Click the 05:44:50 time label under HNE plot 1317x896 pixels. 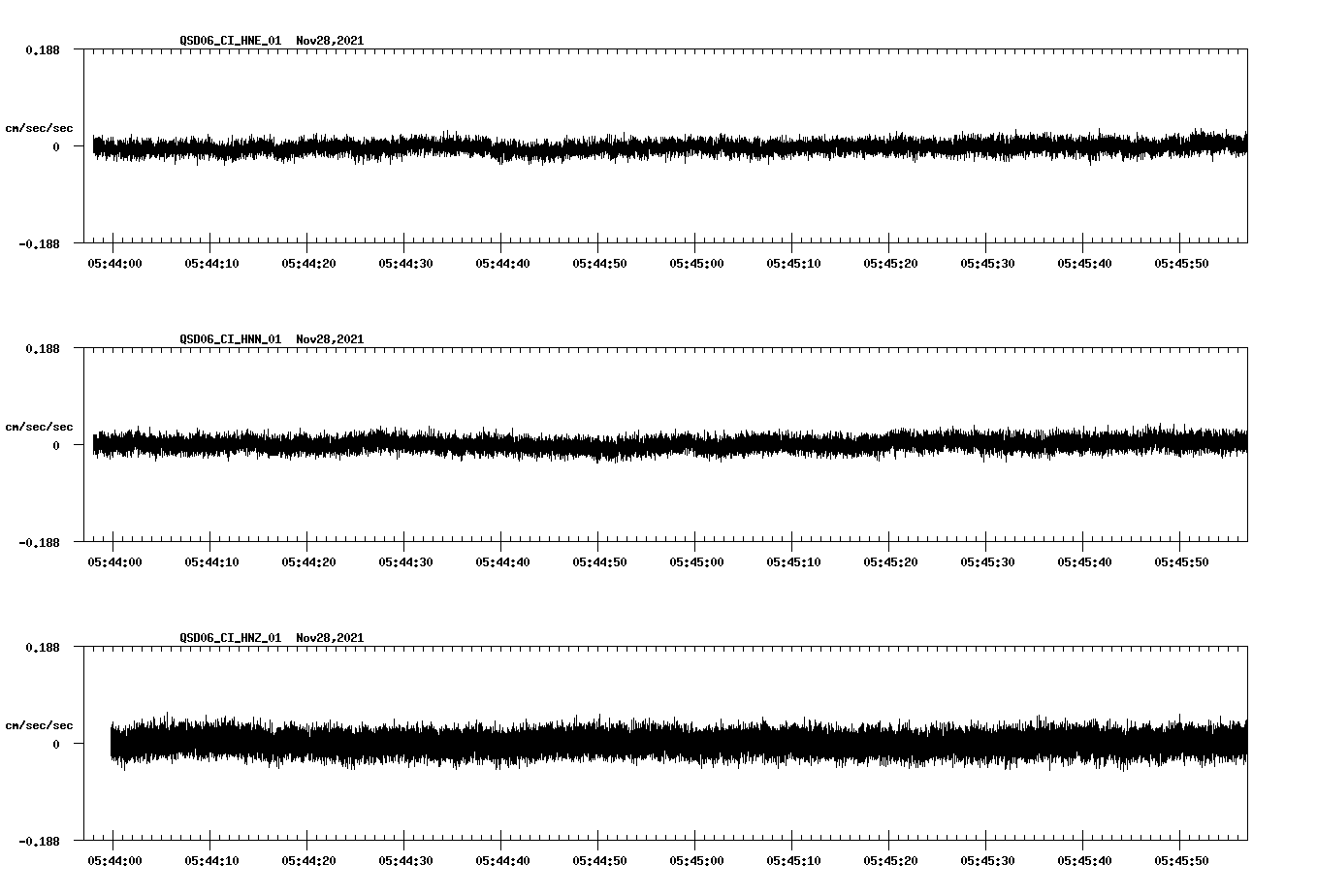pyautogui.click(x=599, y=264)
